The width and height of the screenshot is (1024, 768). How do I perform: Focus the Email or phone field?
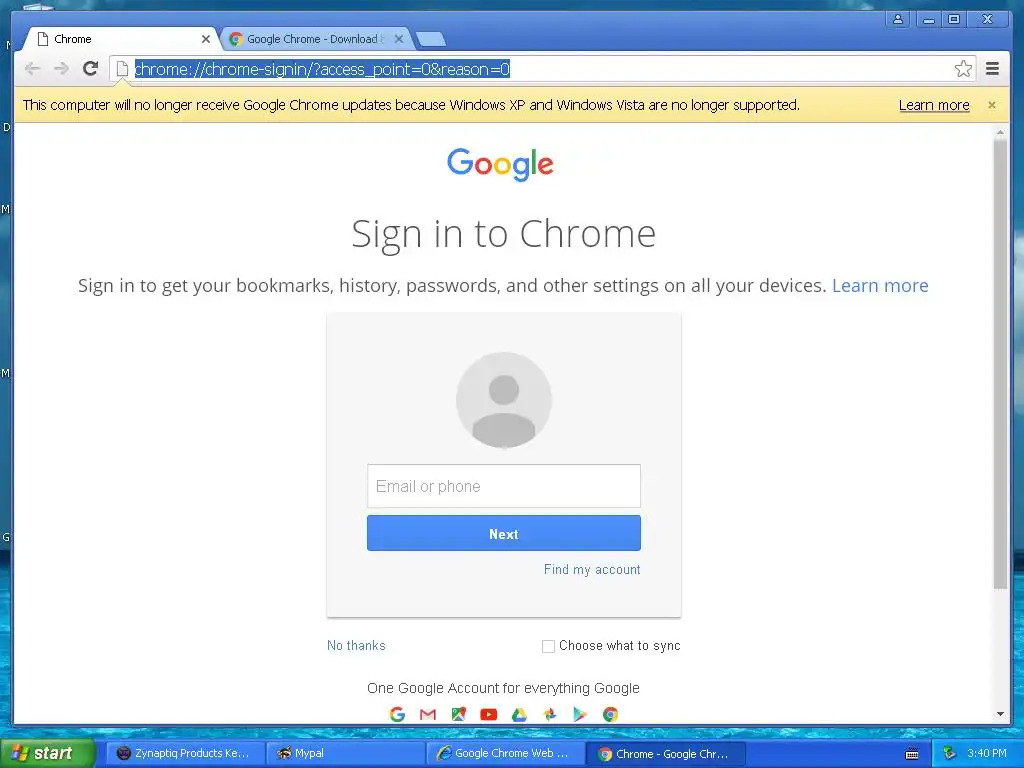(x=504, y=486)
